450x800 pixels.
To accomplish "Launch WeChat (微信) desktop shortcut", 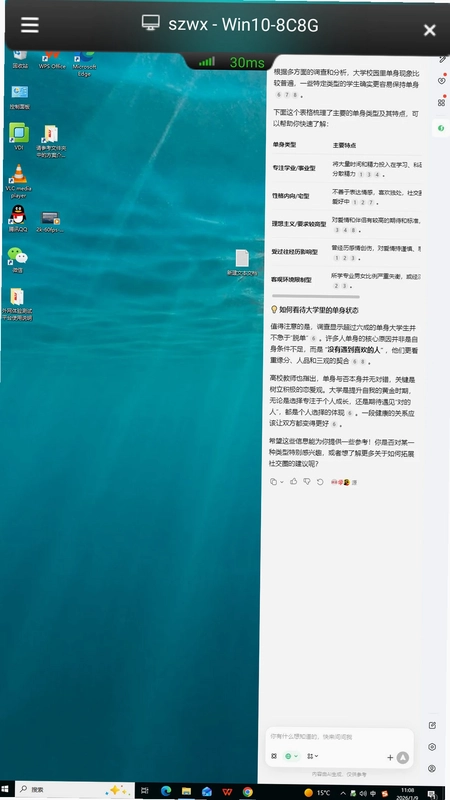I will pyautogui.click(x=17, y=260).
